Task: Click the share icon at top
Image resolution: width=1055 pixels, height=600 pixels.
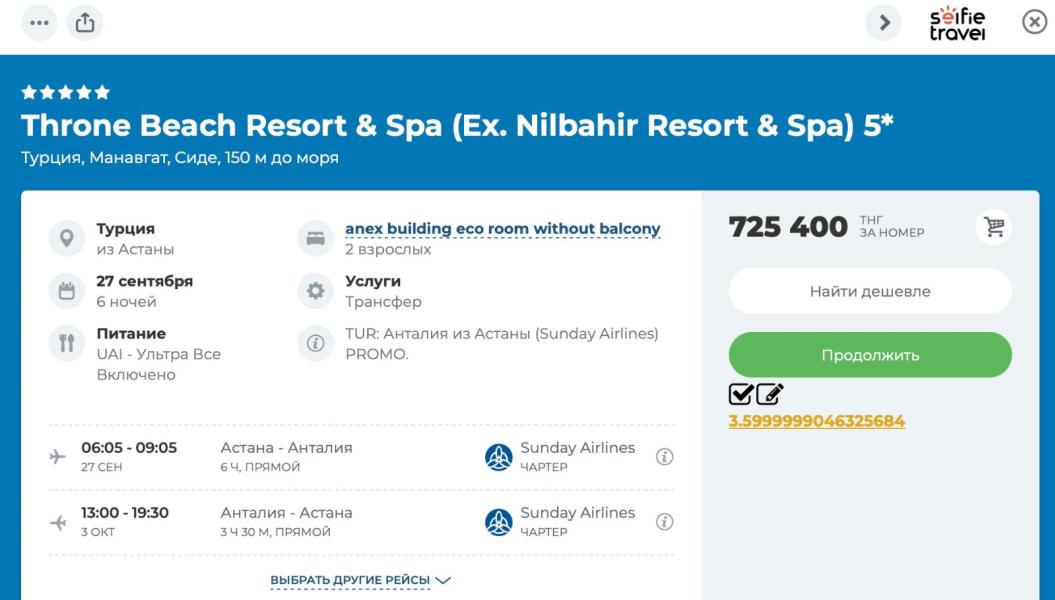Action: pos(85,22)
